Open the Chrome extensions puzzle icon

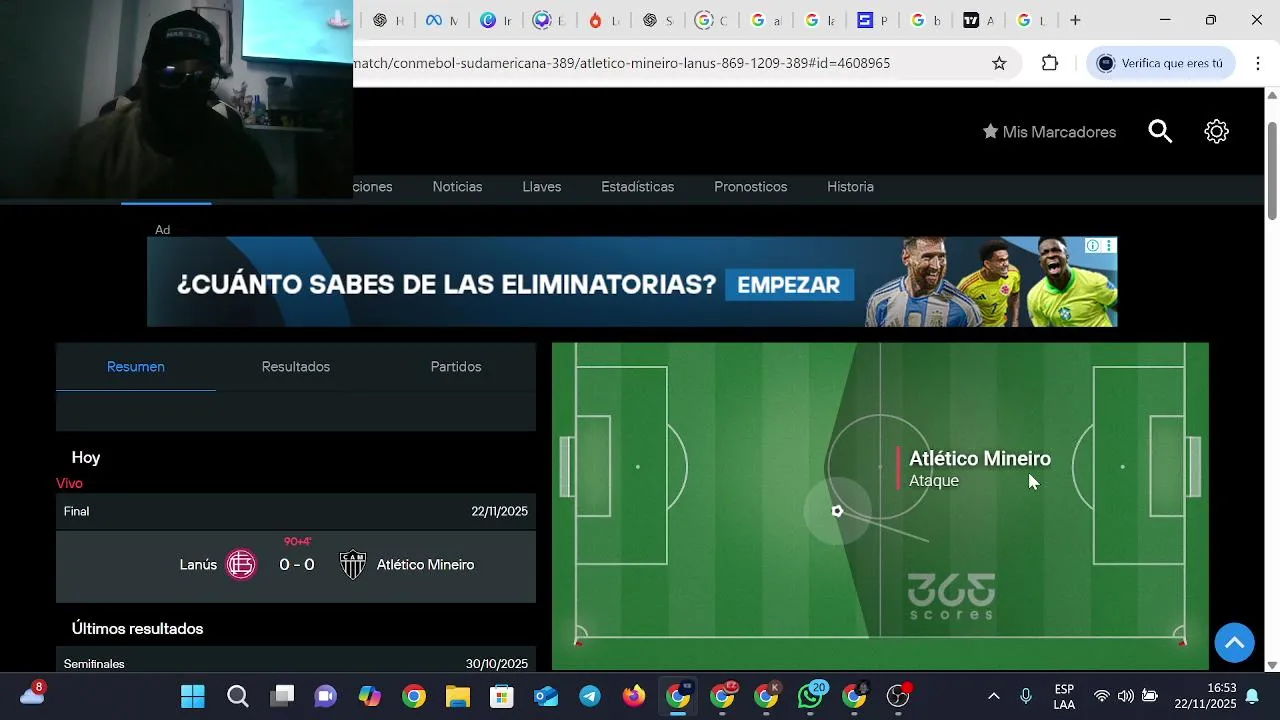click(x=1049, y=63)
